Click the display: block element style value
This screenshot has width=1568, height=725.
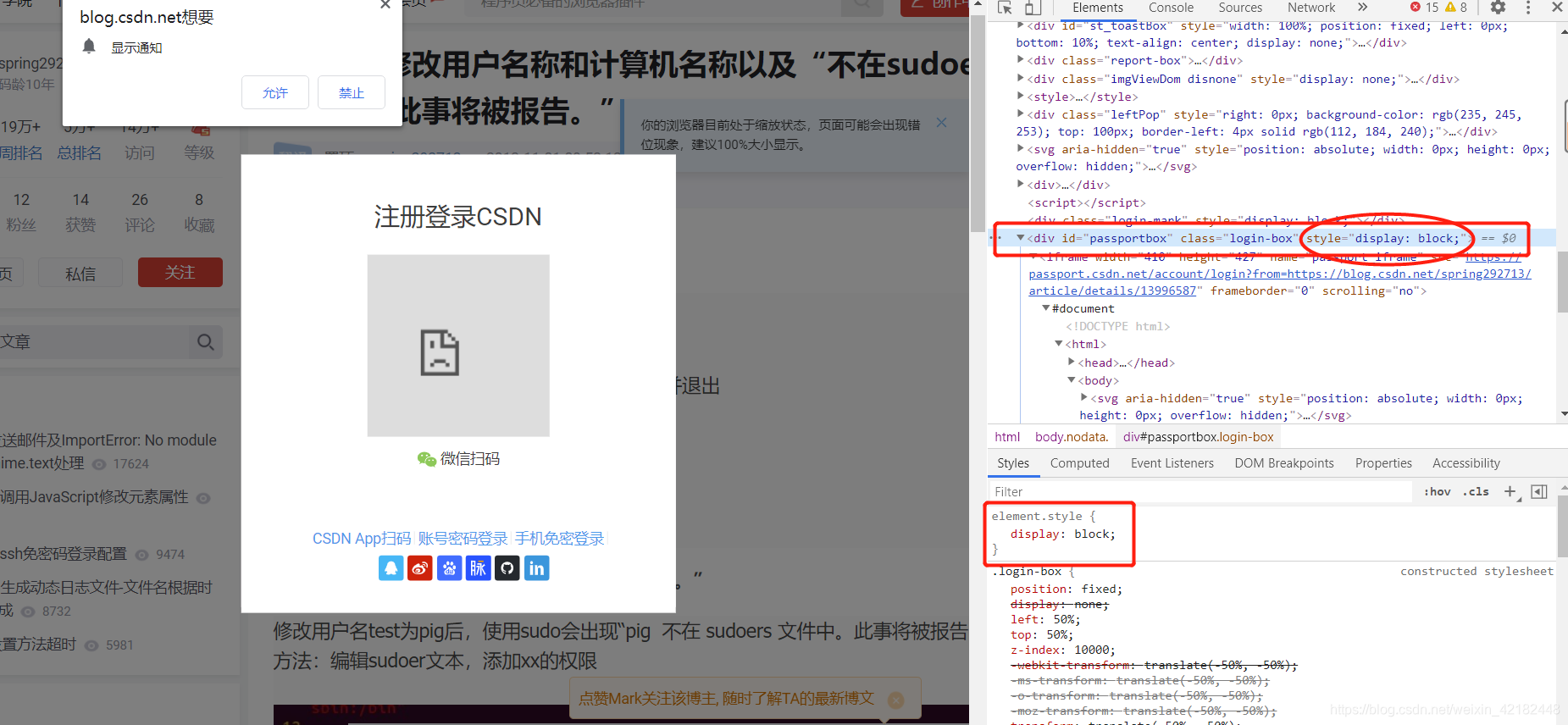(1094, 534)
